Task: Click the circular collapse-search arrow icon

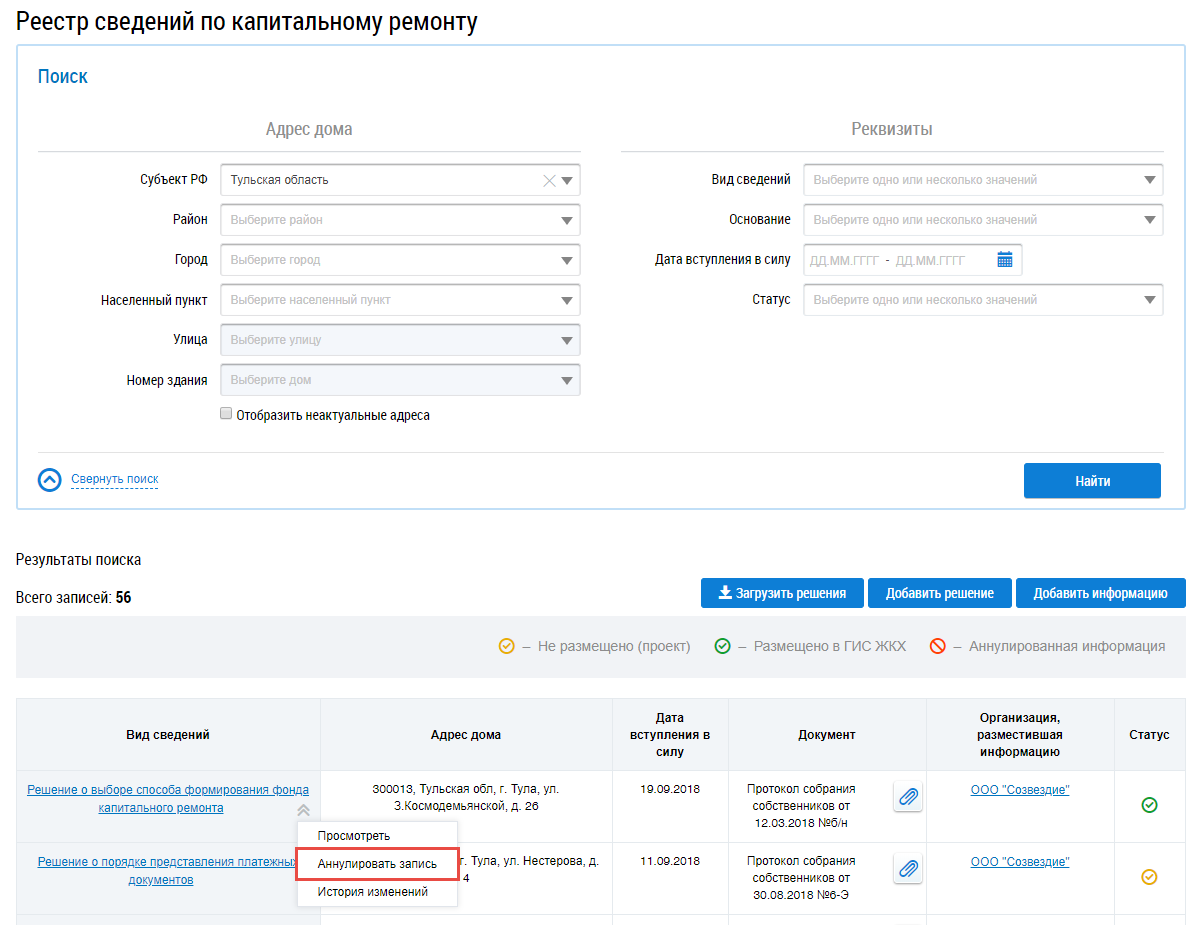Action: [50, 480]
